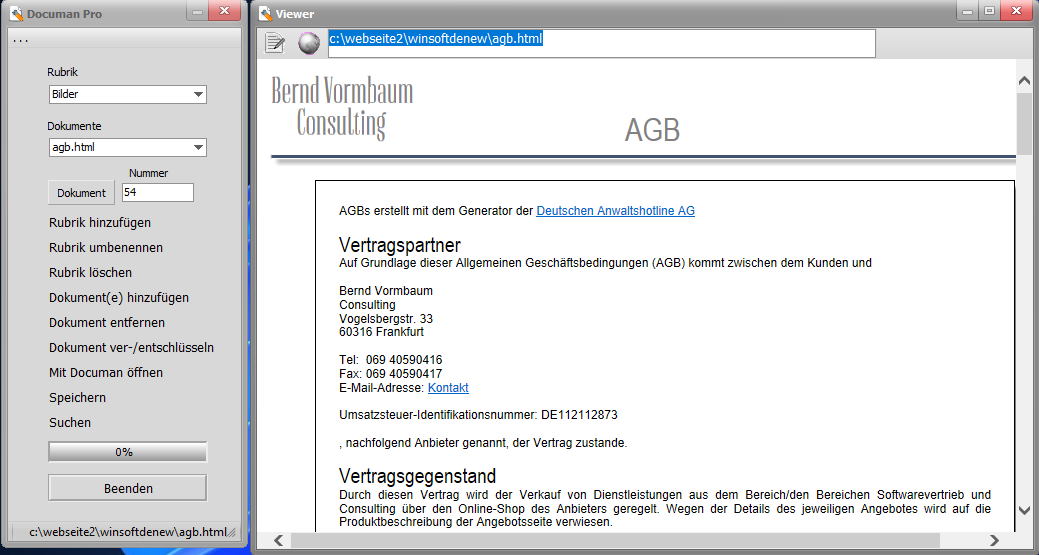This screenshot has width=1039, height=555.
Task: Click the horizontal scrollbar right arrow
Action: pyautogui.click(x=994, y=540)
